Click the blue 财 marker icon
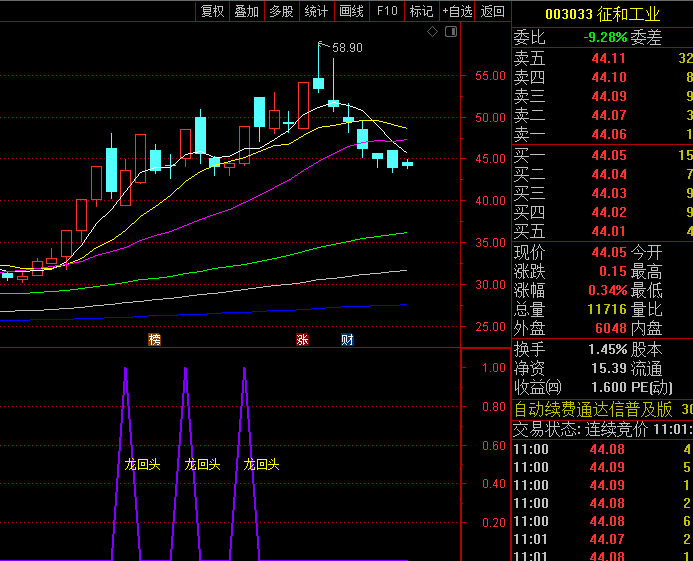The height and width of the screenshot is (561, 693). [346, 340]
